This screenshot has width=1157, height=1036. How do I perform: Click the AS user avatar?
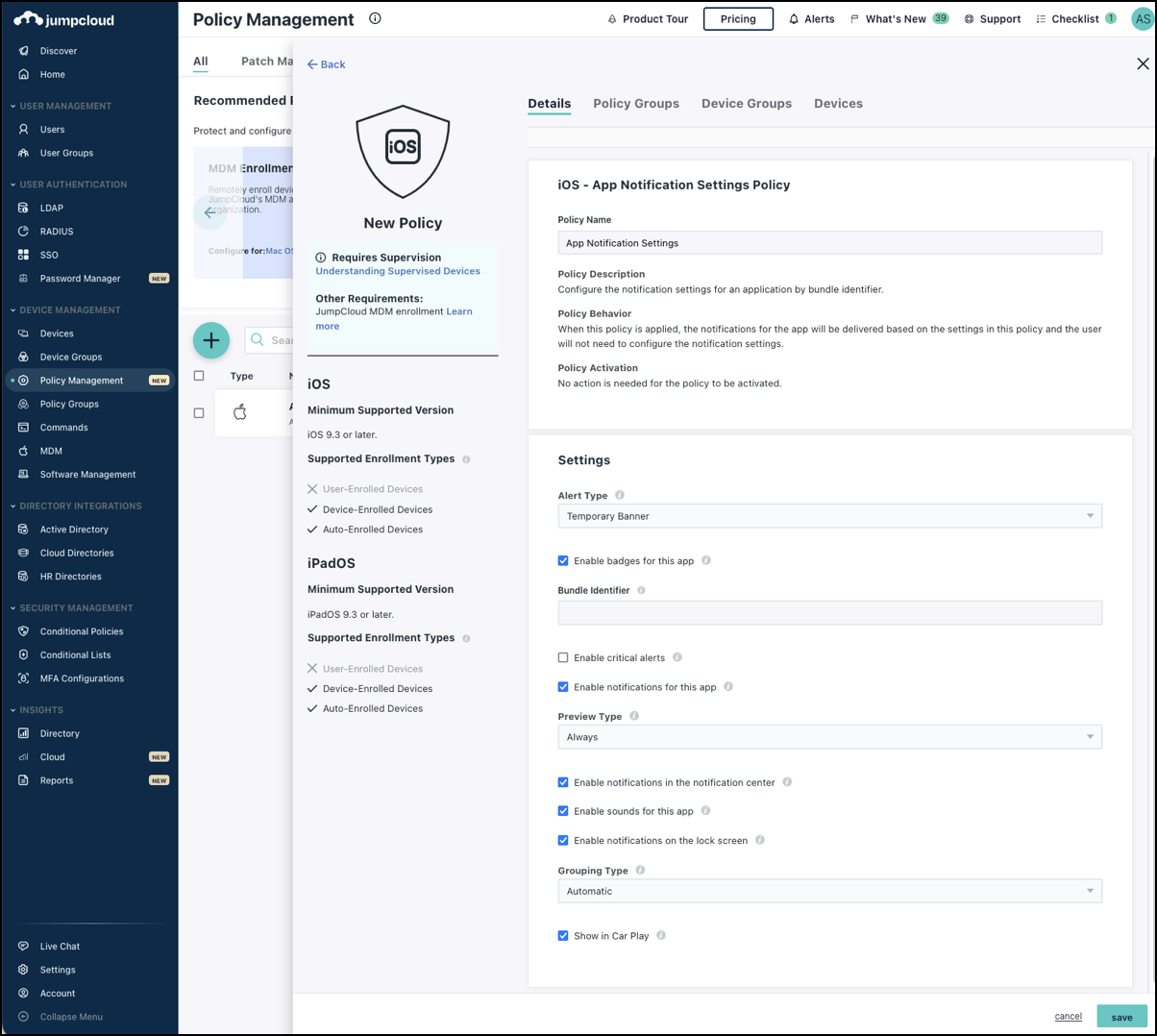point(1142,19)
